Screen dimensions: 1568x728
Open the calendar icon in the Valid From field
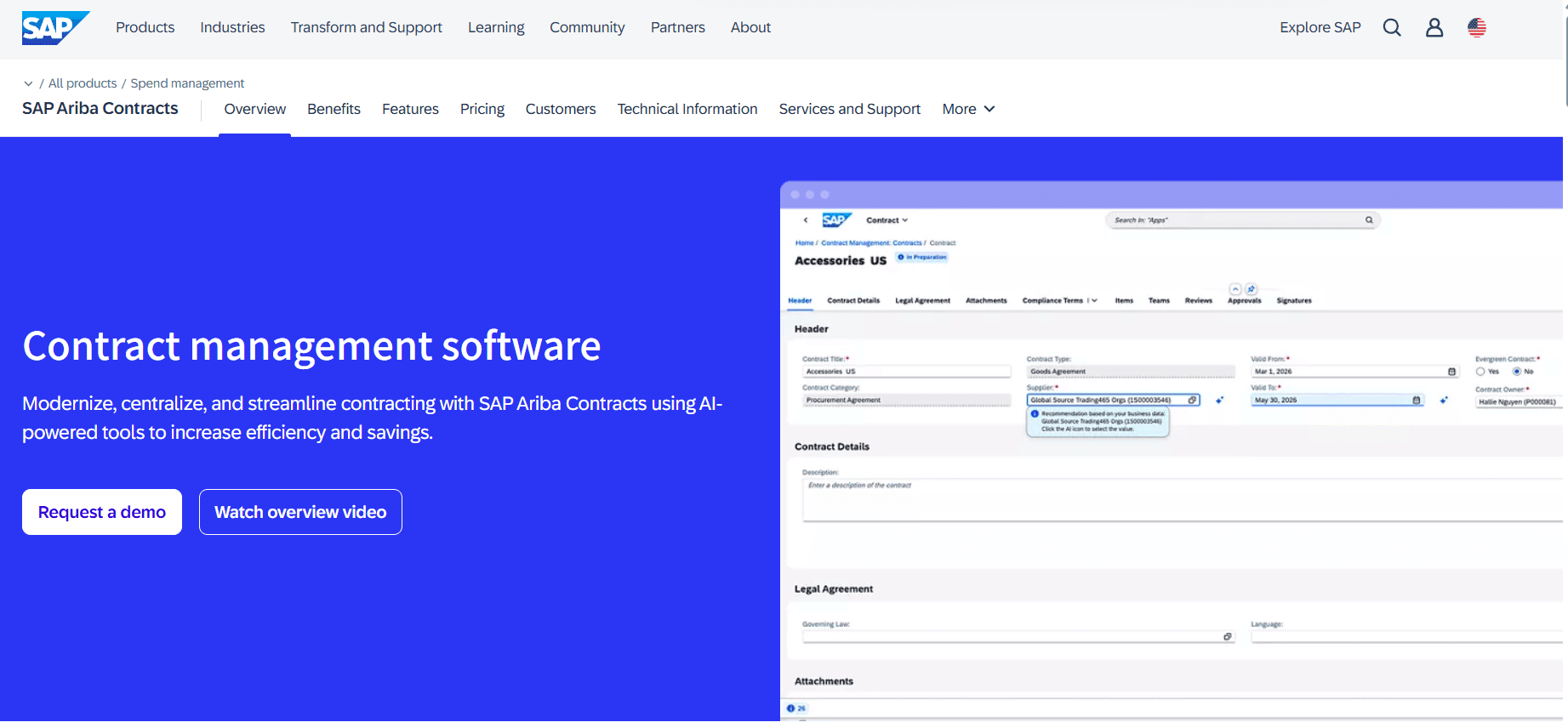point(1451,372)
